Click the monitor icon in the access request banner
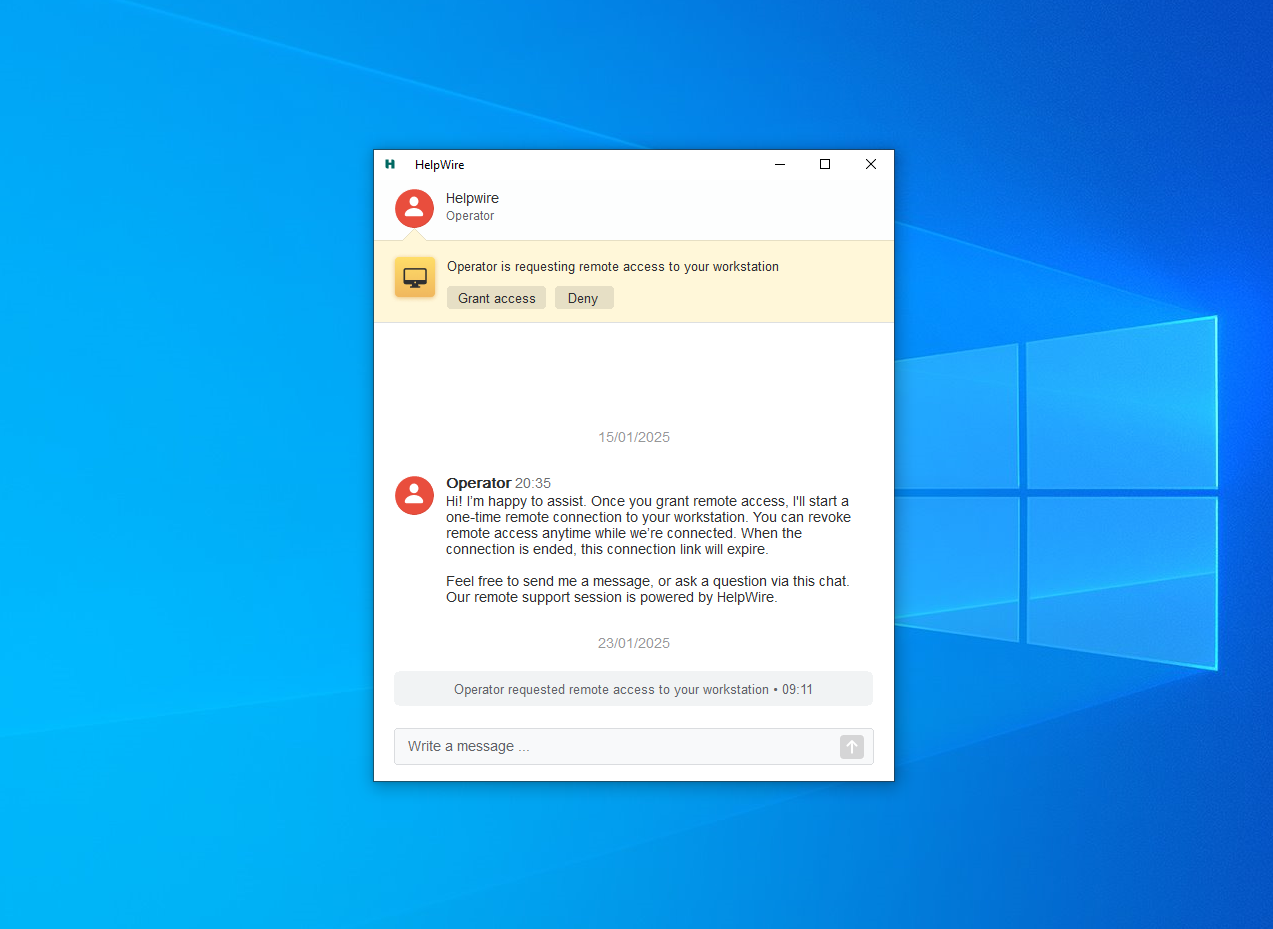1273x929 pixels. [415, 277]
